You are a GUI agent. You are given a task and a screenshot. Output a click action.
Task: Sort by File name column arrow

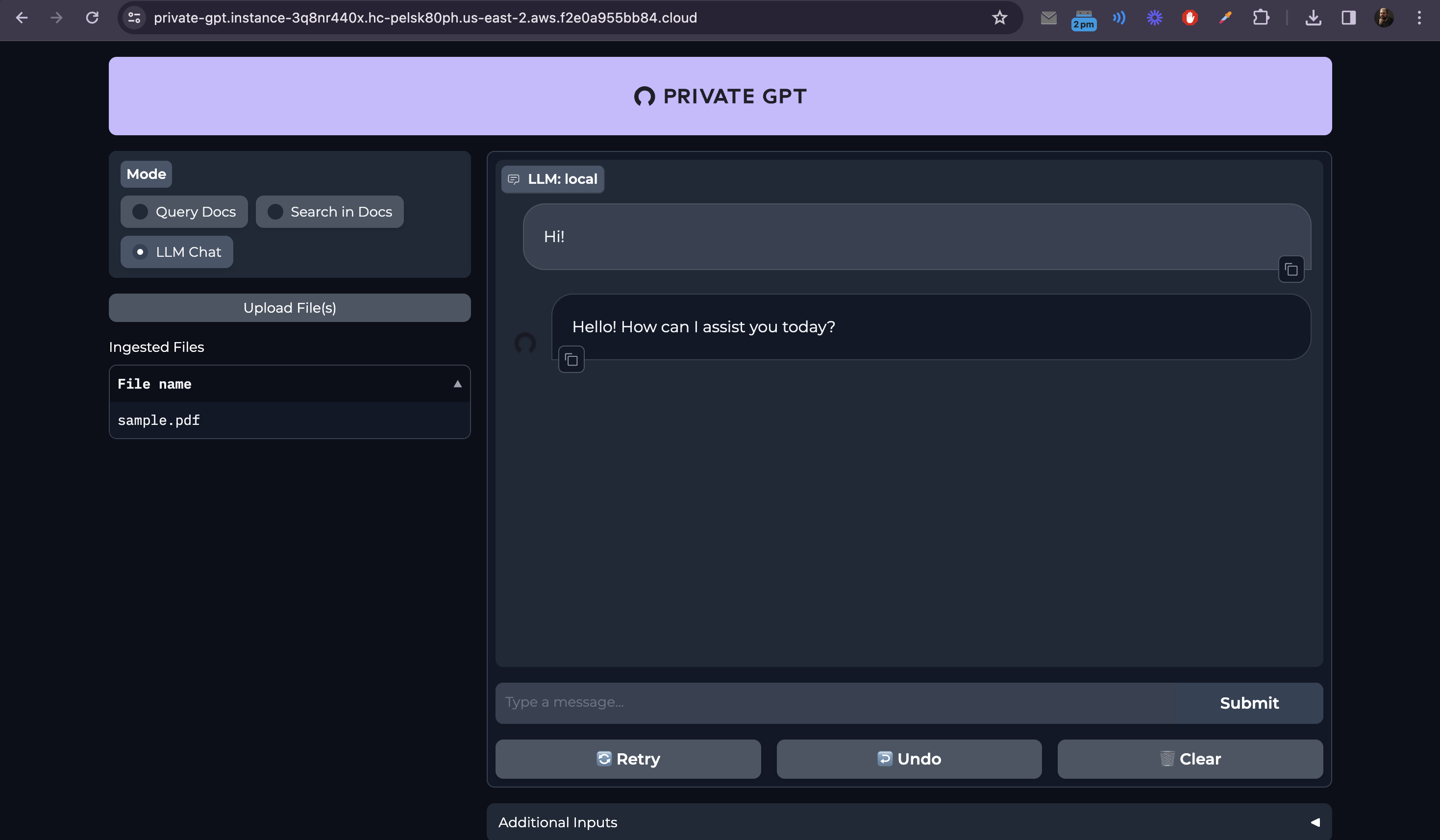458,384
